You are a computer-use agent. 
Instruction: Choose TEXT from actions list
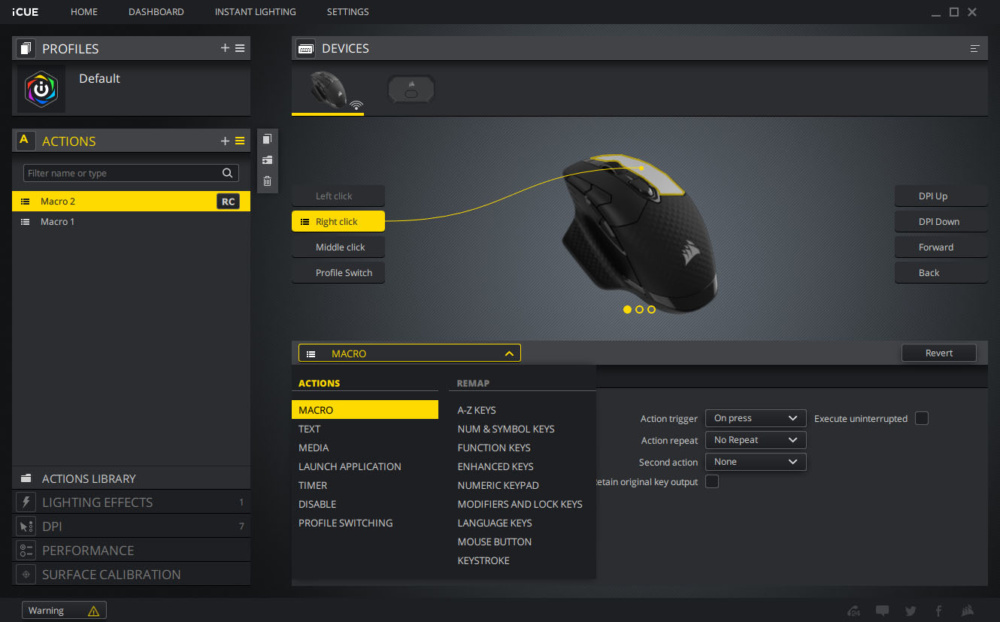309,429
